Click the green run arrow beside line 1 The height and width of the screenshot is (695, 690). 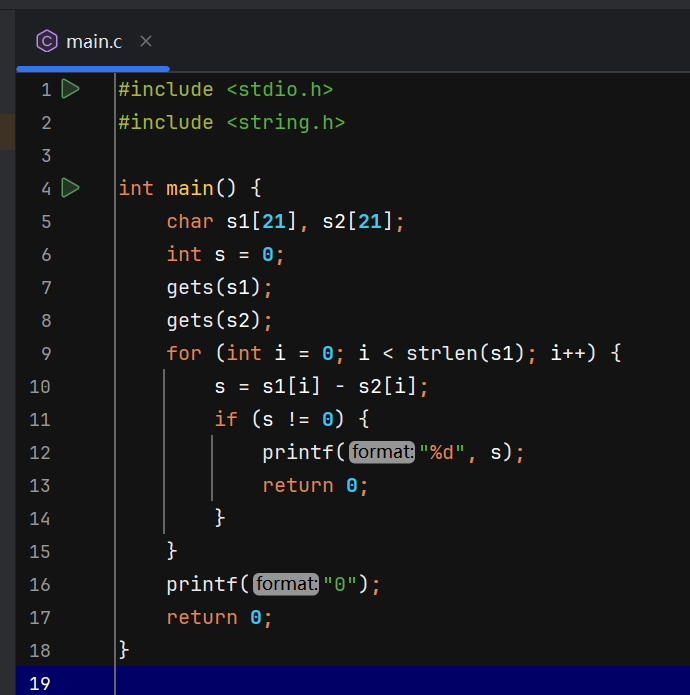tap(70, 89)
